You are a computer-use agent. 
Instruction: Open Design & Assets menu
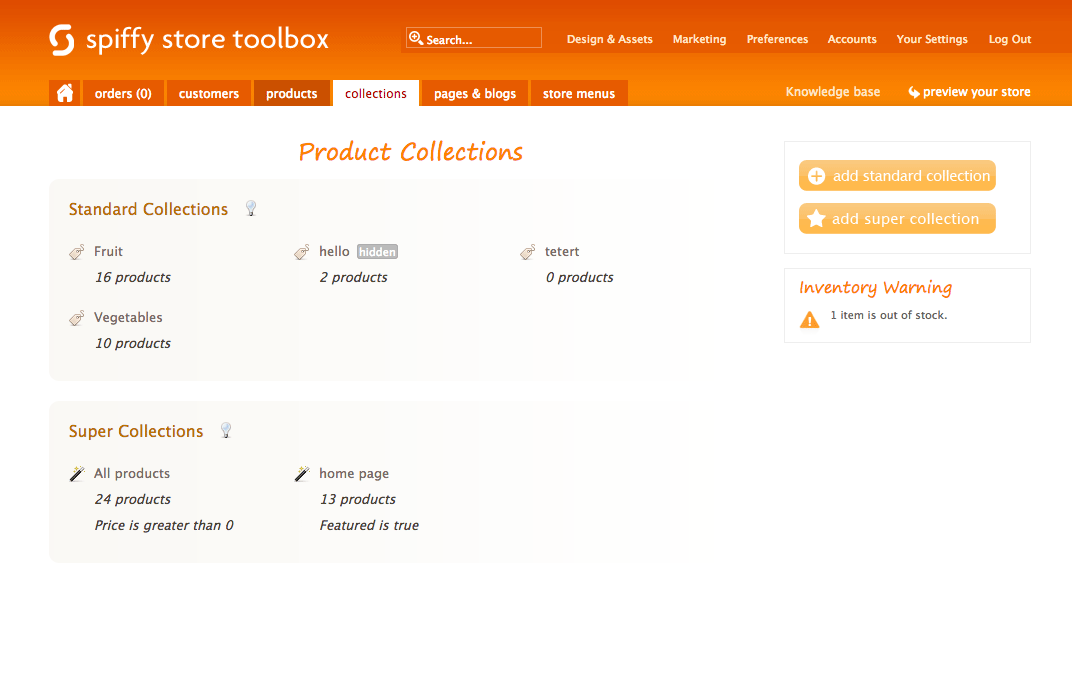pos(609,39)
